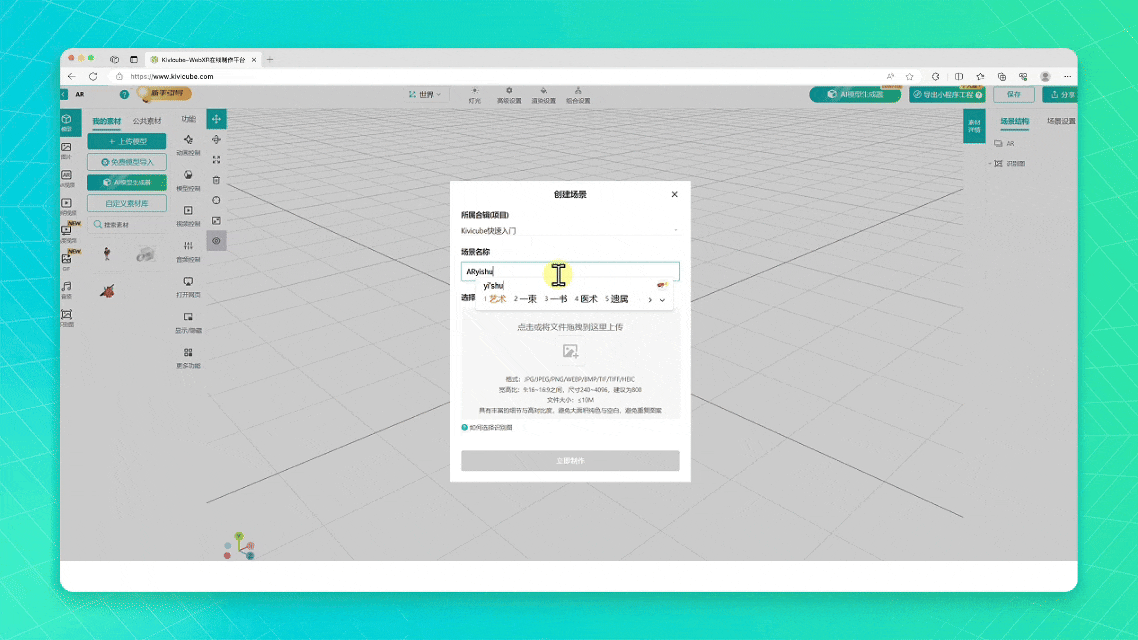The image size is (1138, 640).
Task: Click the image upload drop area
Action: (x=570, y=362)
